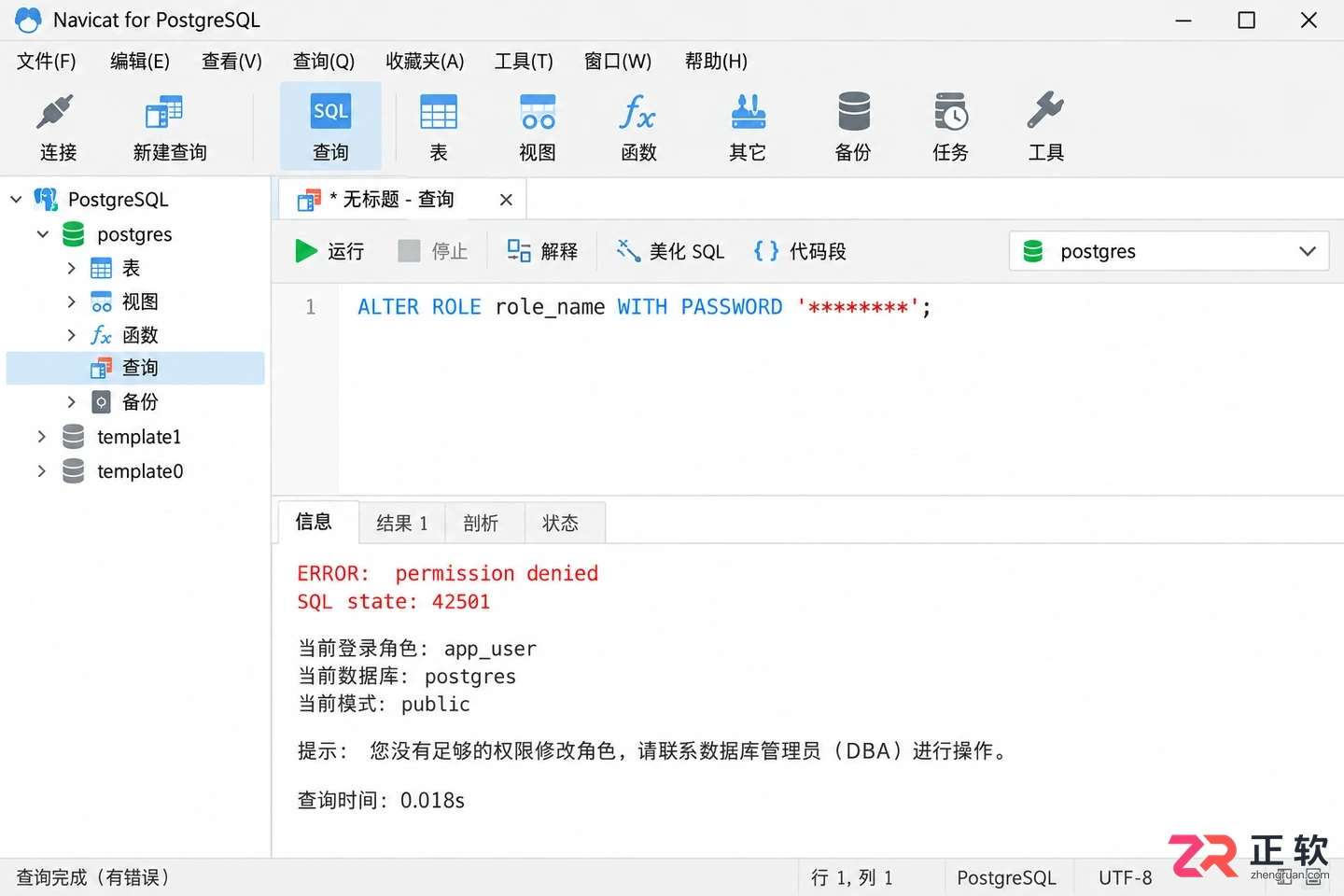Open the 查看(V) menu

click(x=231, y=62)
